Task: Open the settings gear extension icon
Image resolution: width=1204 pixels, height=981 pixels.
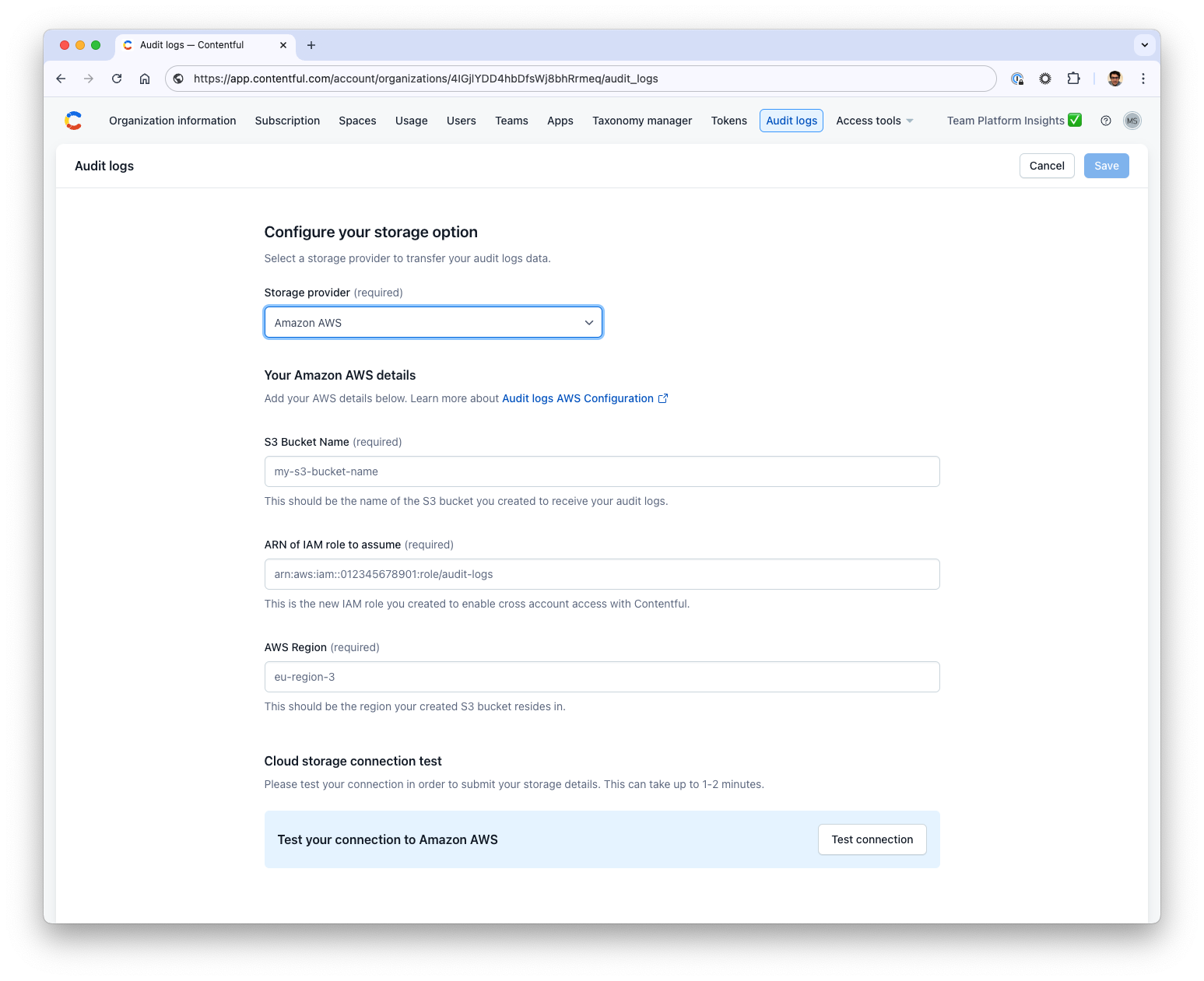Action: [1044, 79]
